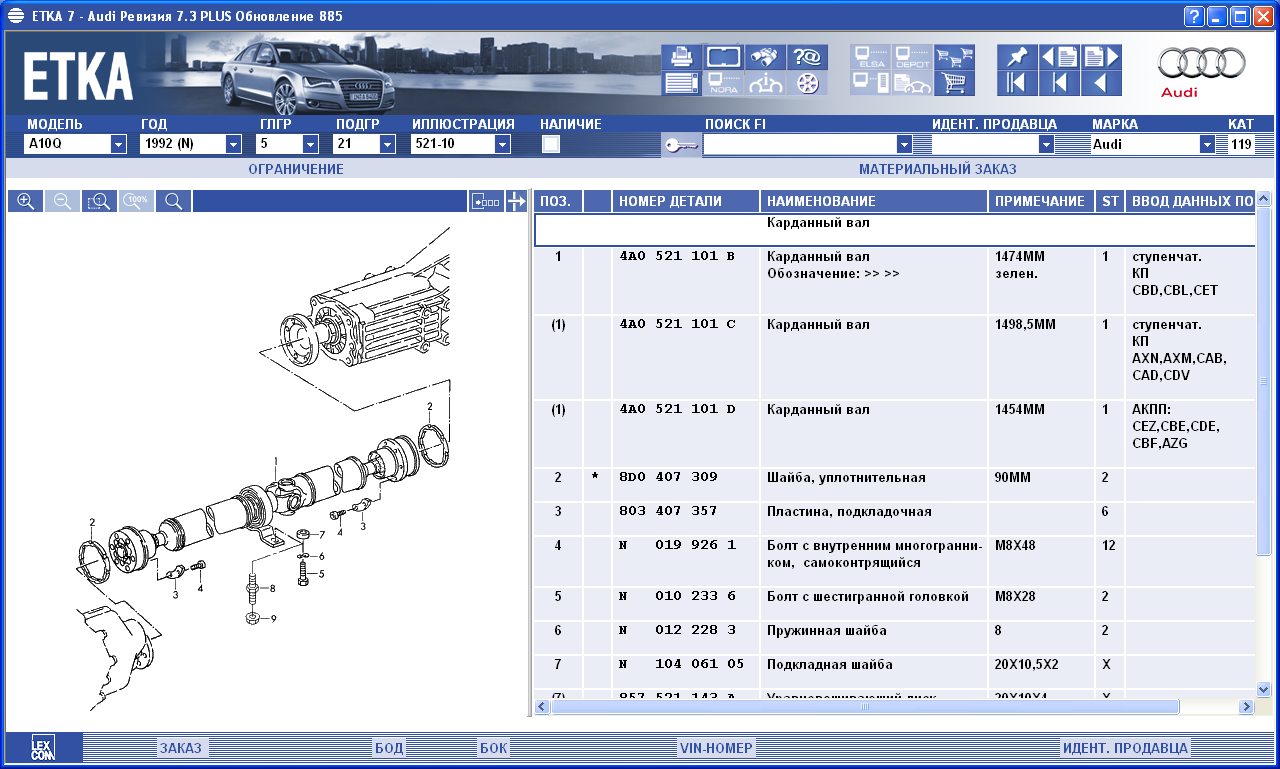
Task: Open the ПОДГР dropdown showing 21
Action: [387, 144]
